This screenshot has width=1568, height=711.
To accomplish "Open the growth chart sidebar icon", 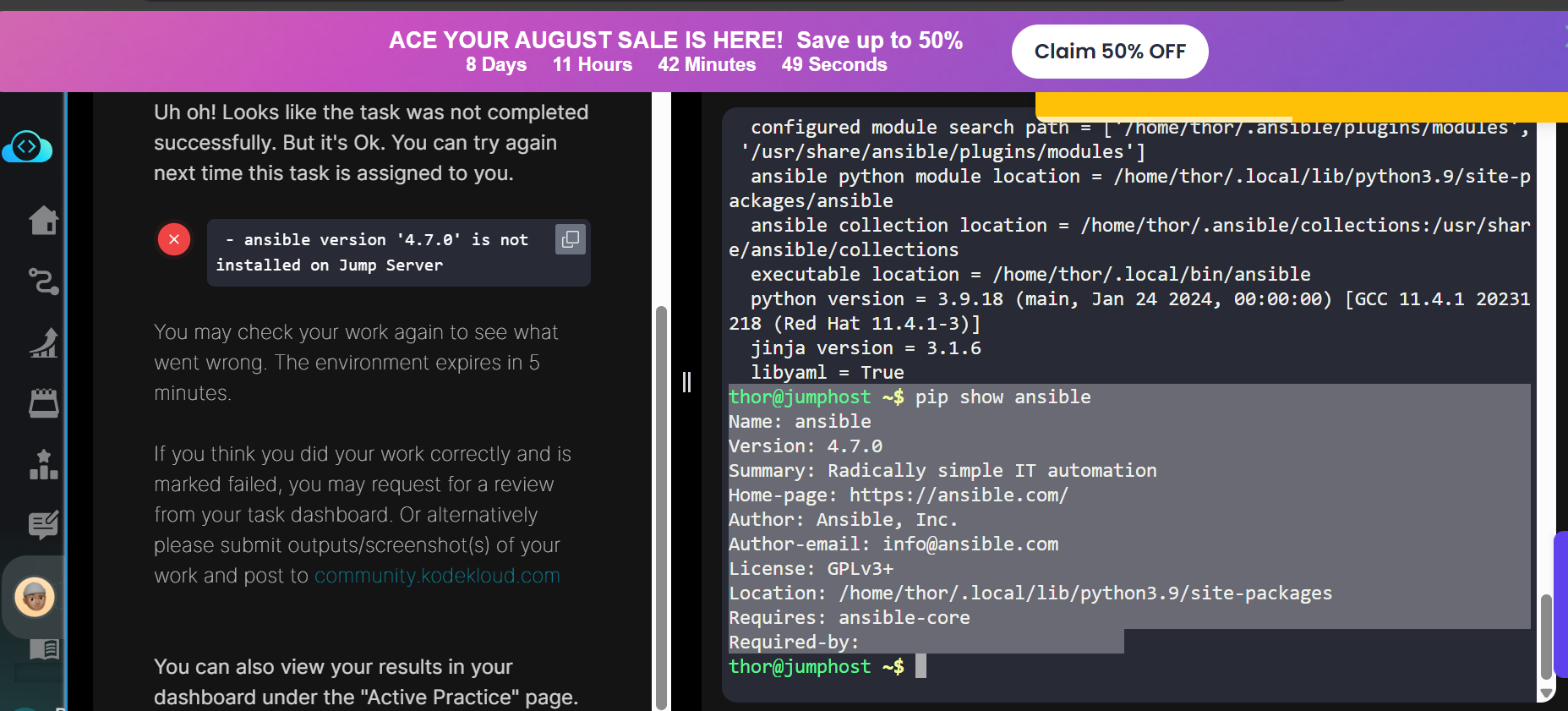I will [43, 342].
